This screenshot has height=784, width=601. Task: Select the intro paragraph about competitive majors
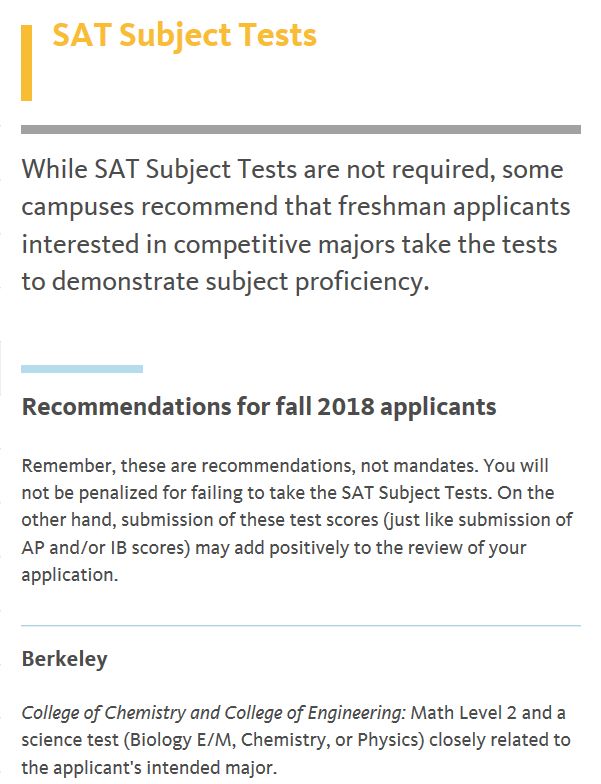(296, 225)
